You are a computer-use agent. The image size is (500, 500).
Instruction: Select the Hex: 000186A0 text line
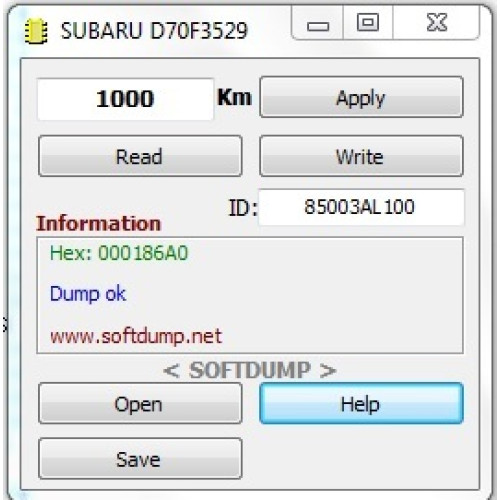pos(119,253)
